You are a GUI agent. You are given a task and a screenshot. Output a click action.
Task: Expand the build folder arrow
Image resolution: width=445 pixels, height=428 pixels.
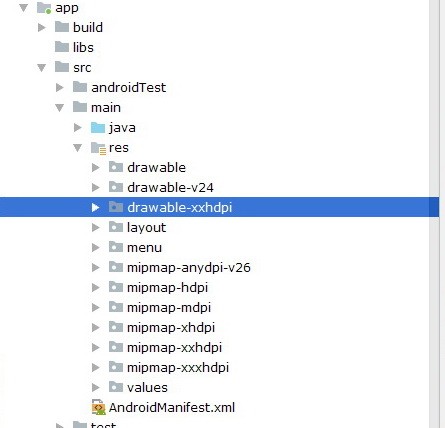pos(42,27)
